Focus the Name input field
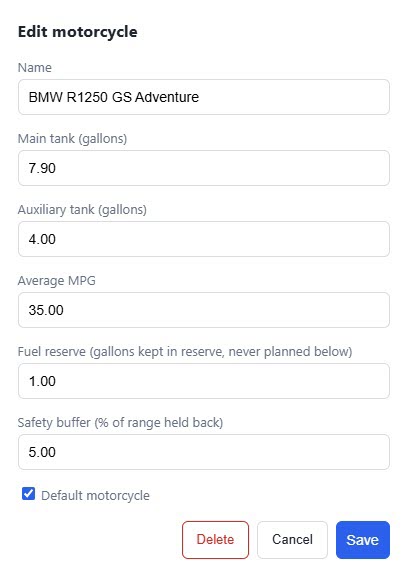 click(x=204, y=97)
